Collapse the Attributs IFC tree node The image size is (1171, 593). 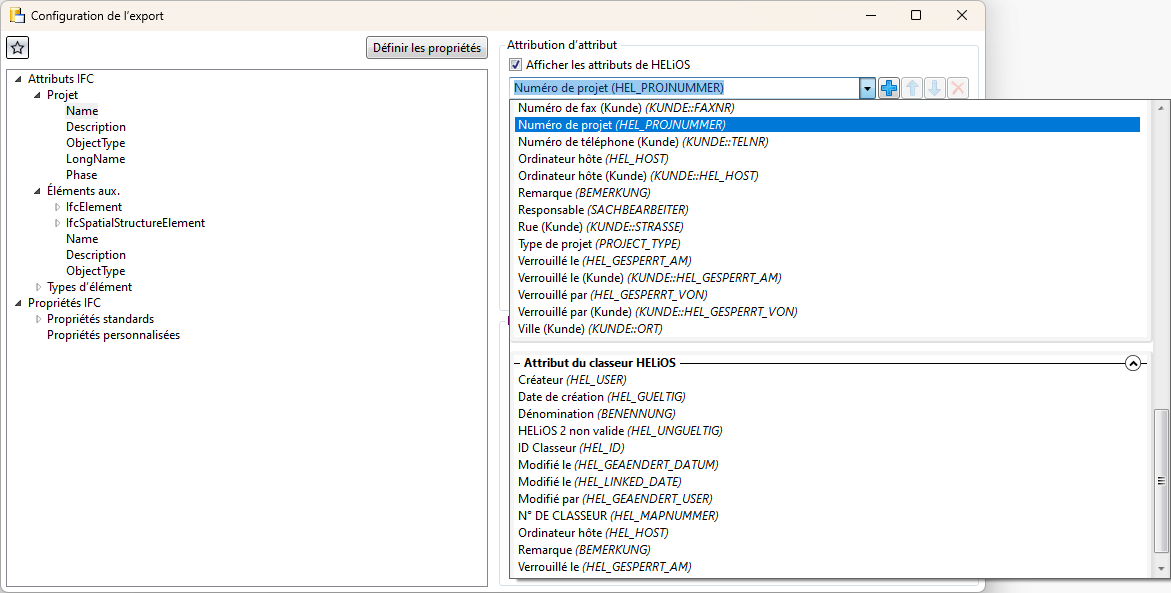coord(19,79)
